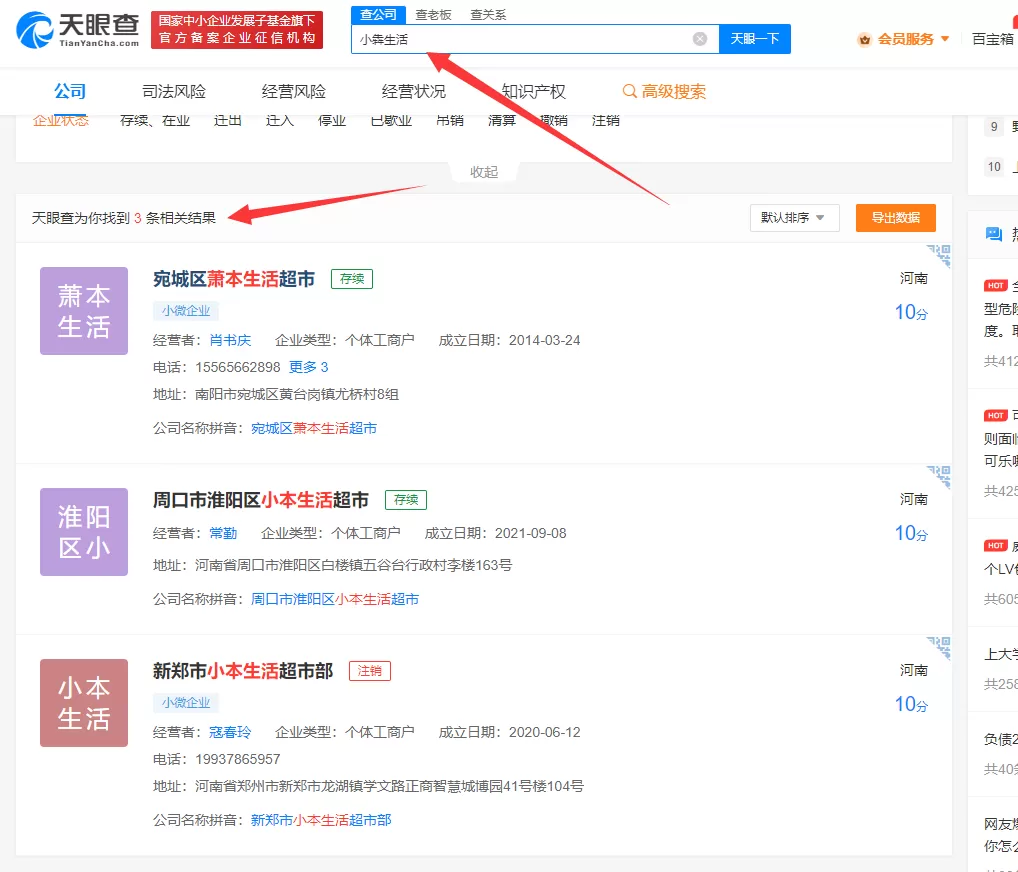Click the 小微企业 tag under 新郑市小本生活超市部

(186, 703)
